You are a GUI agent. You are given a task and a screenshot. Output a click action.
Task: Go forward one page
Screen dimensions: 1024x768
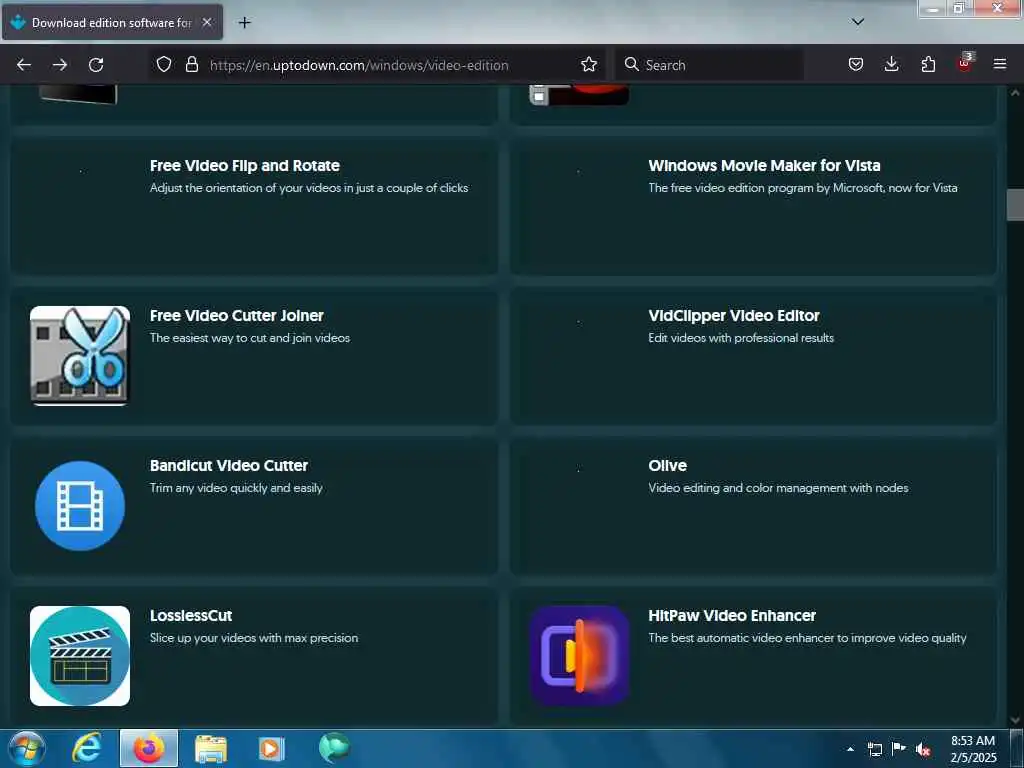pos(60,65)
